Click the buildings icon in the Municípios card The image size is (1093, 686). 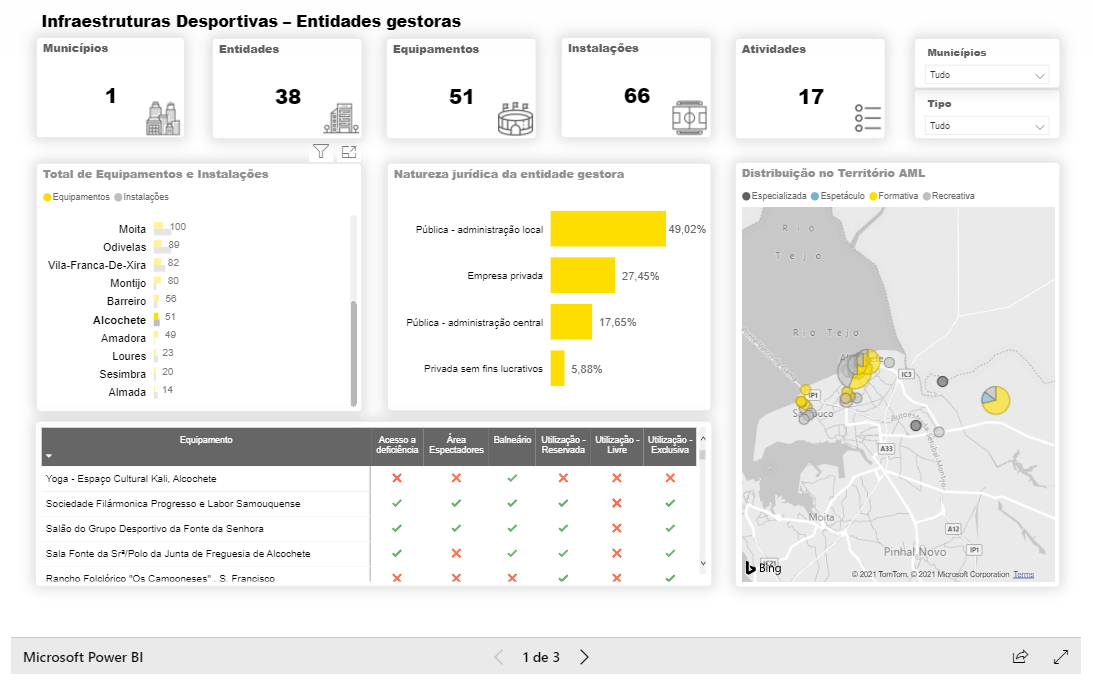(162, 118)
